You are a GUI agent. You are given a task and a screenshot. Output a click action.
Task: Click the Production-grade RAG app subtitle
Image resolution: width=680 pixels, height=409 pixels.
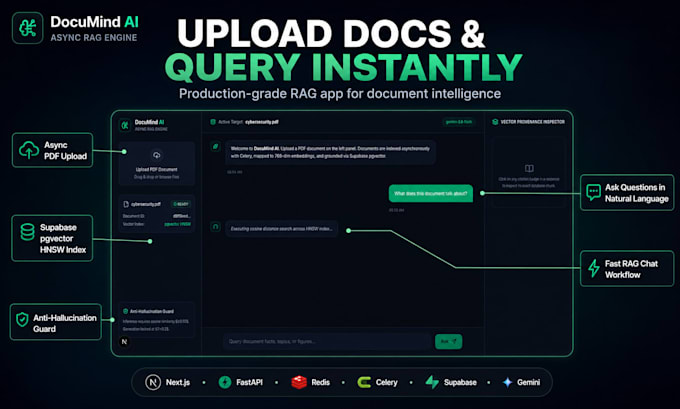click(x=340, y=94)
